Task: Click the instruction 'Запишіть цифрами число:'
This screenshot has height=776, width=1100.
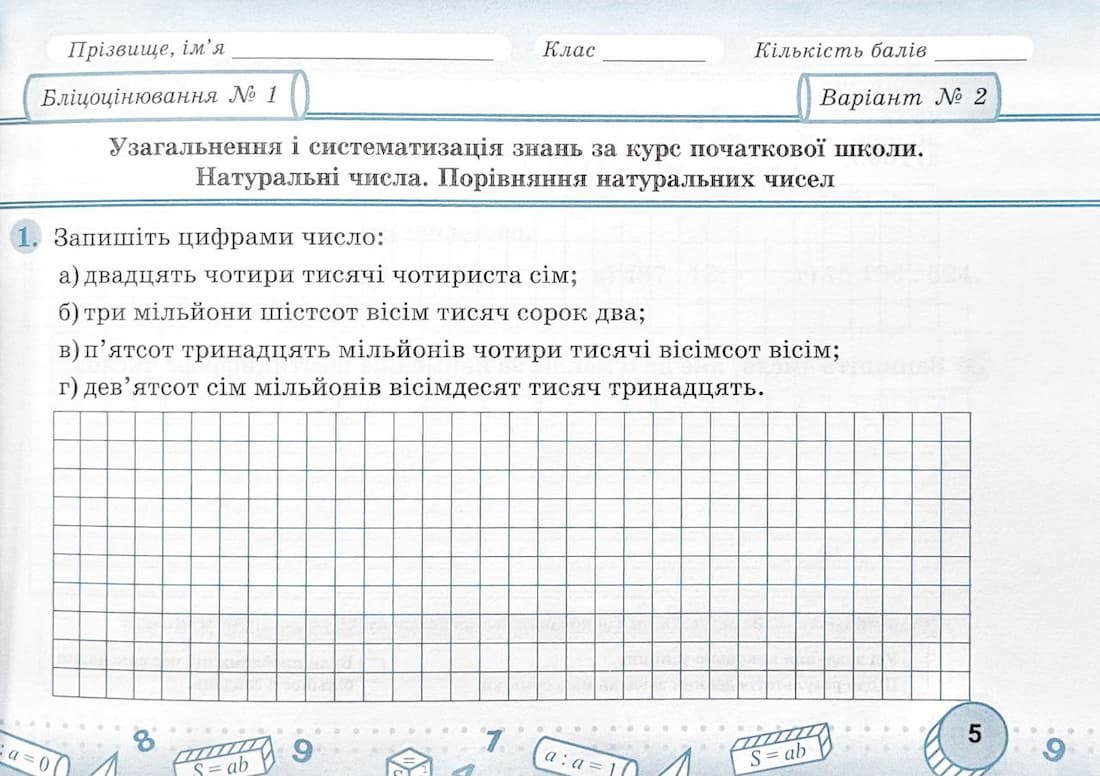Action: (x=220, y=238)
